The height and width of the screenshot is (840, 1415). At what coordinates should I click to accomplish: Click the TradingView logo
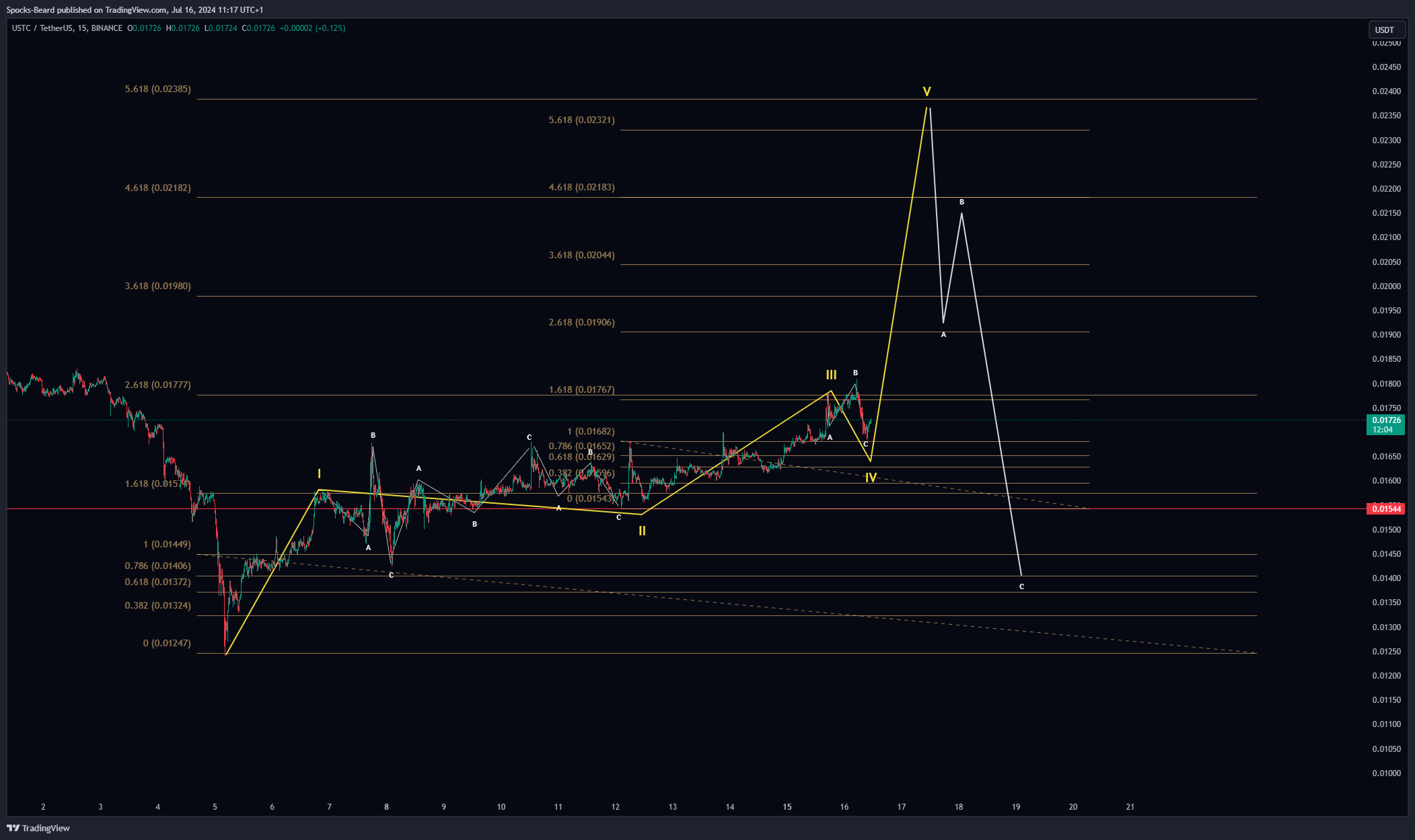pos(38,828)
